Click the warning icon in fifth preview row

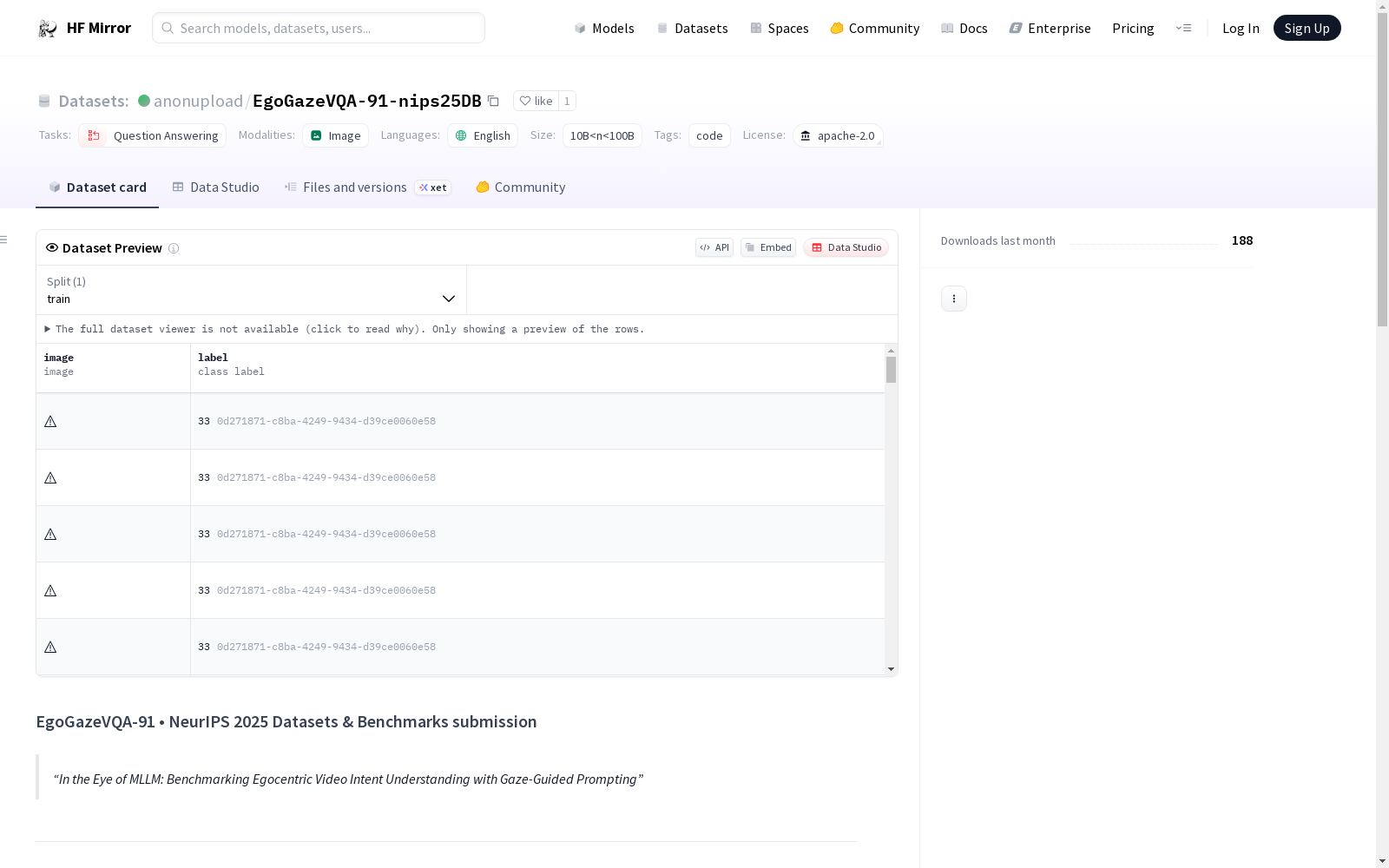coord(50,648)
